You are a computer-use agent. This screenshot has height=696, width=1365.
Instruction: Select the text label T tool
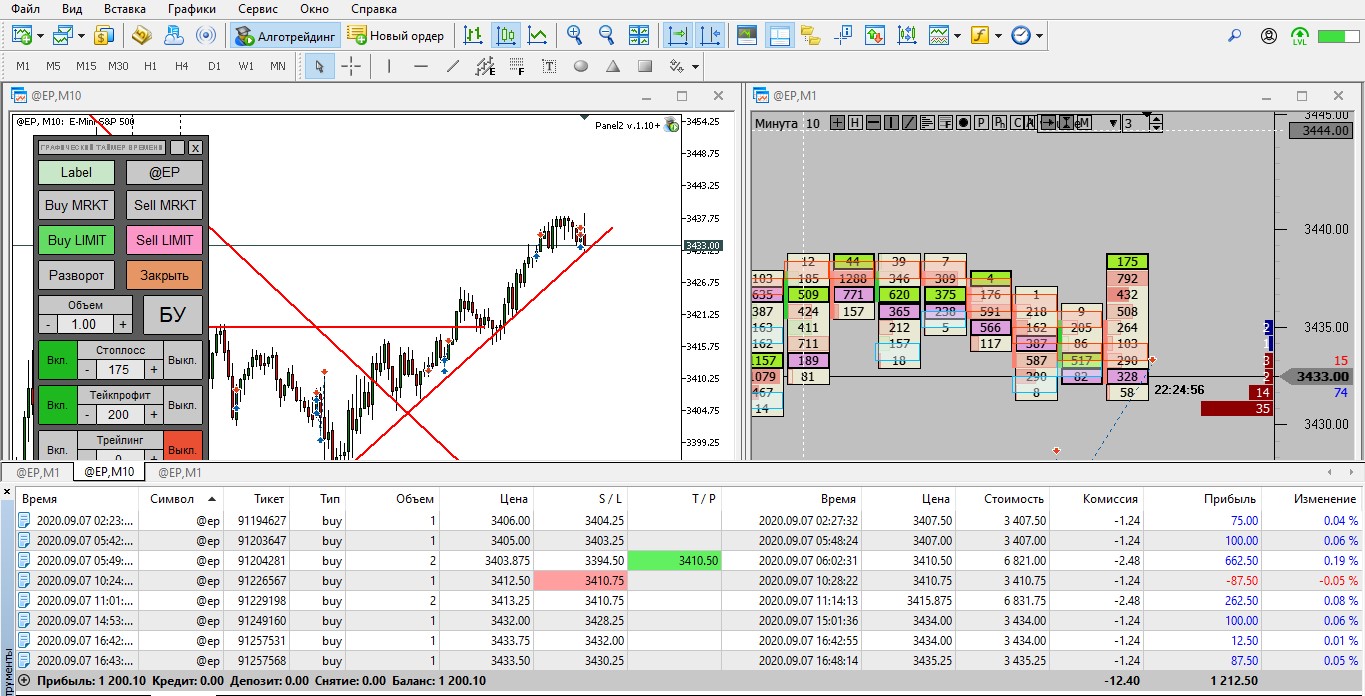549,66
